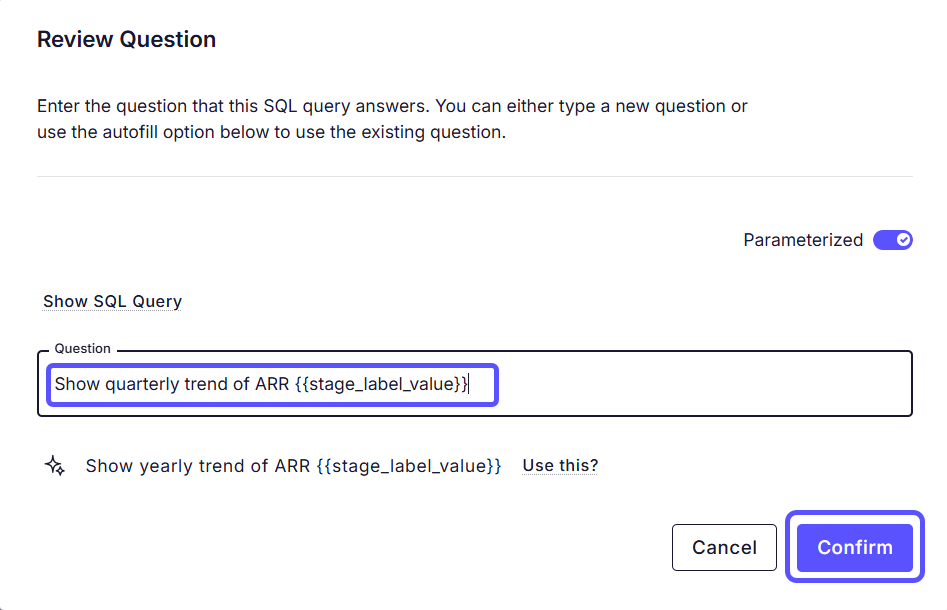Disable the Parameterized toggle
947x610 pixels.
[x=892, y=240]
